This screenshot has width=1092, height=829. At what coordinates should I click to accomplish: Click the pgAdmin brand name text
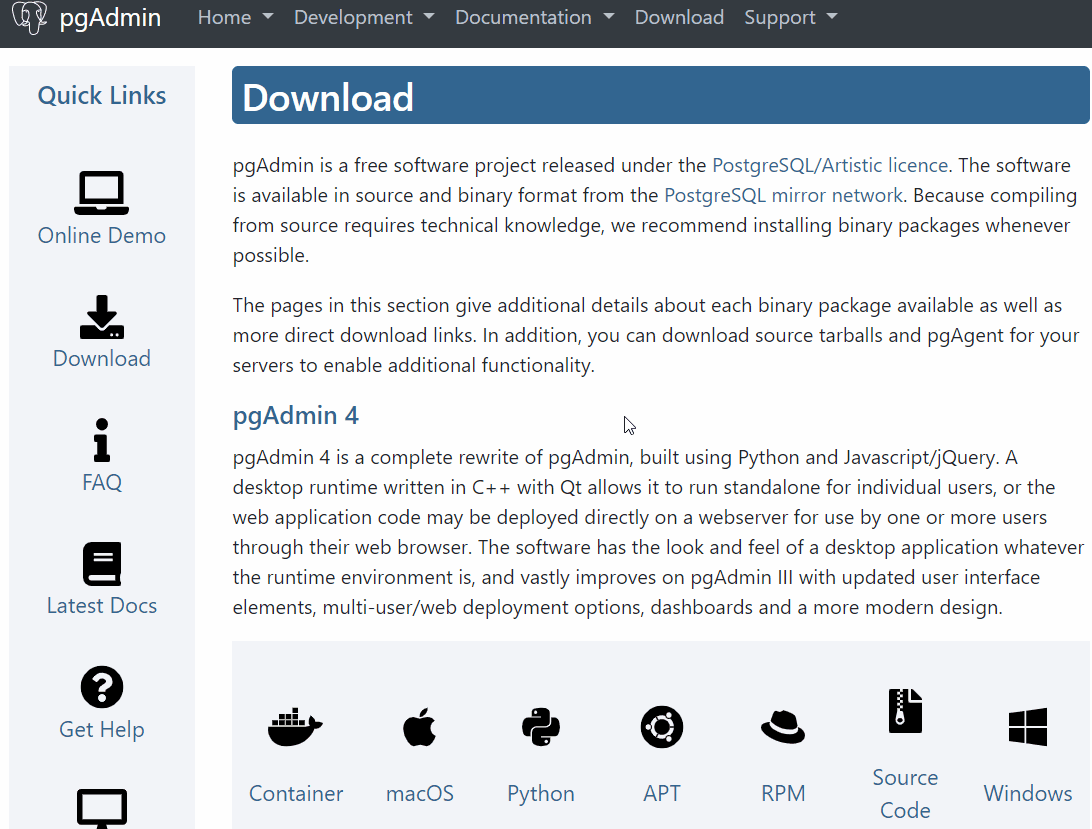tap(110, 17)
